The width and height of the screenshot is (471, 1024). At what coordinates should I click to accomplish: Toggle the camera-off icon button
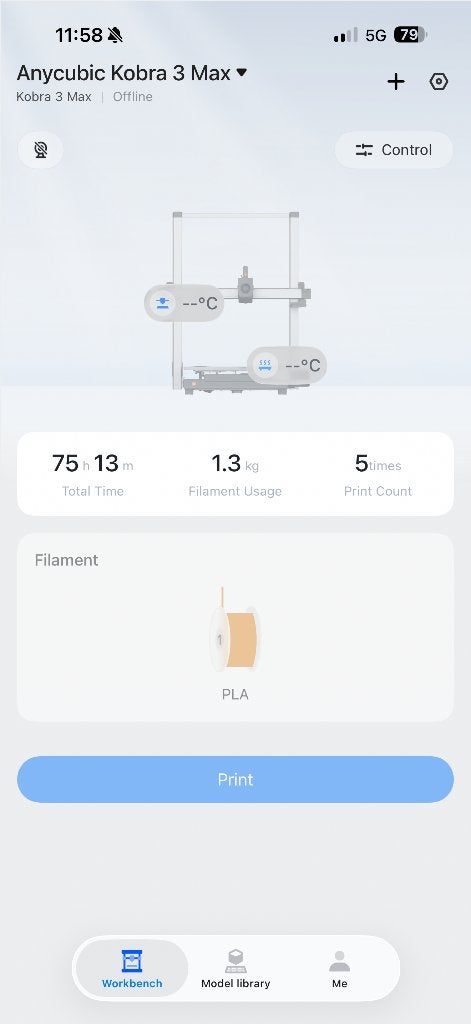pos(41,150)
